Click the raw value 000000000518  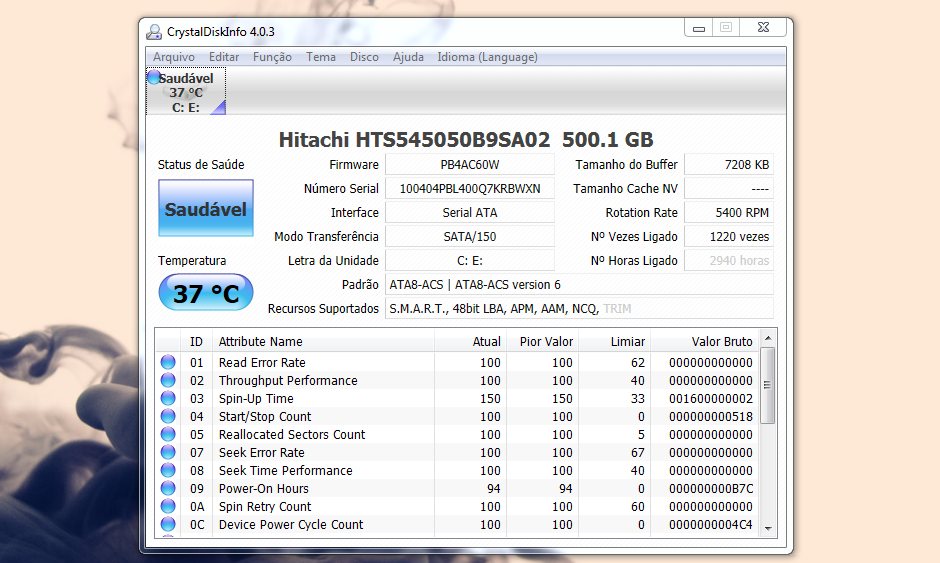[x=710, y=417]
